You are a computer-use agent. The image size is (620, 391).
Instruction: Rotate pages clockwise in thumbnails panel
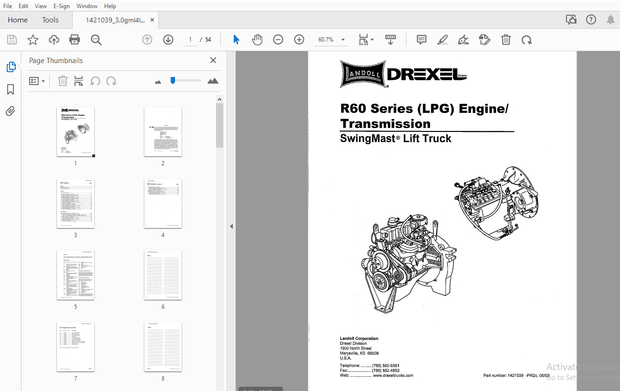coord(111,81)
